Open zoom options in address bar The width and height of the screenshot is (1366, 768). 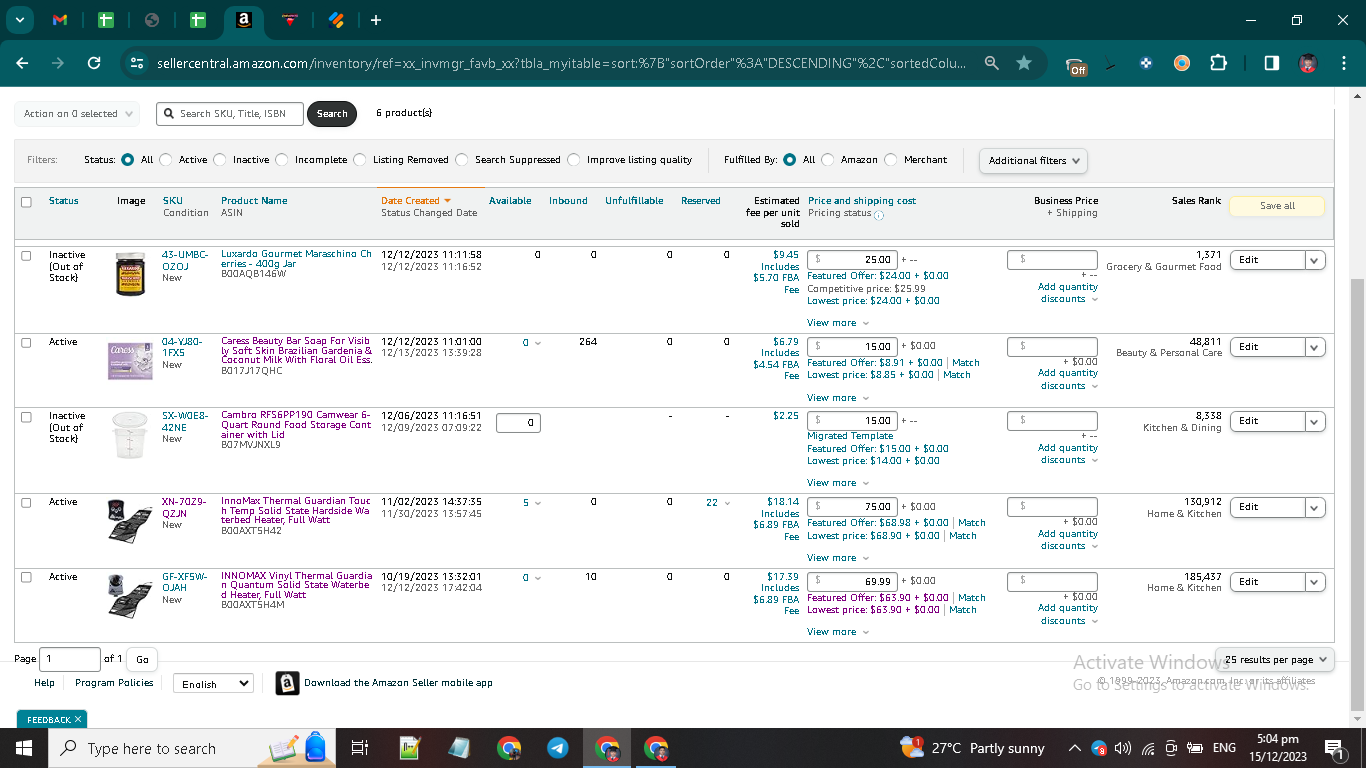click(991, 63)
